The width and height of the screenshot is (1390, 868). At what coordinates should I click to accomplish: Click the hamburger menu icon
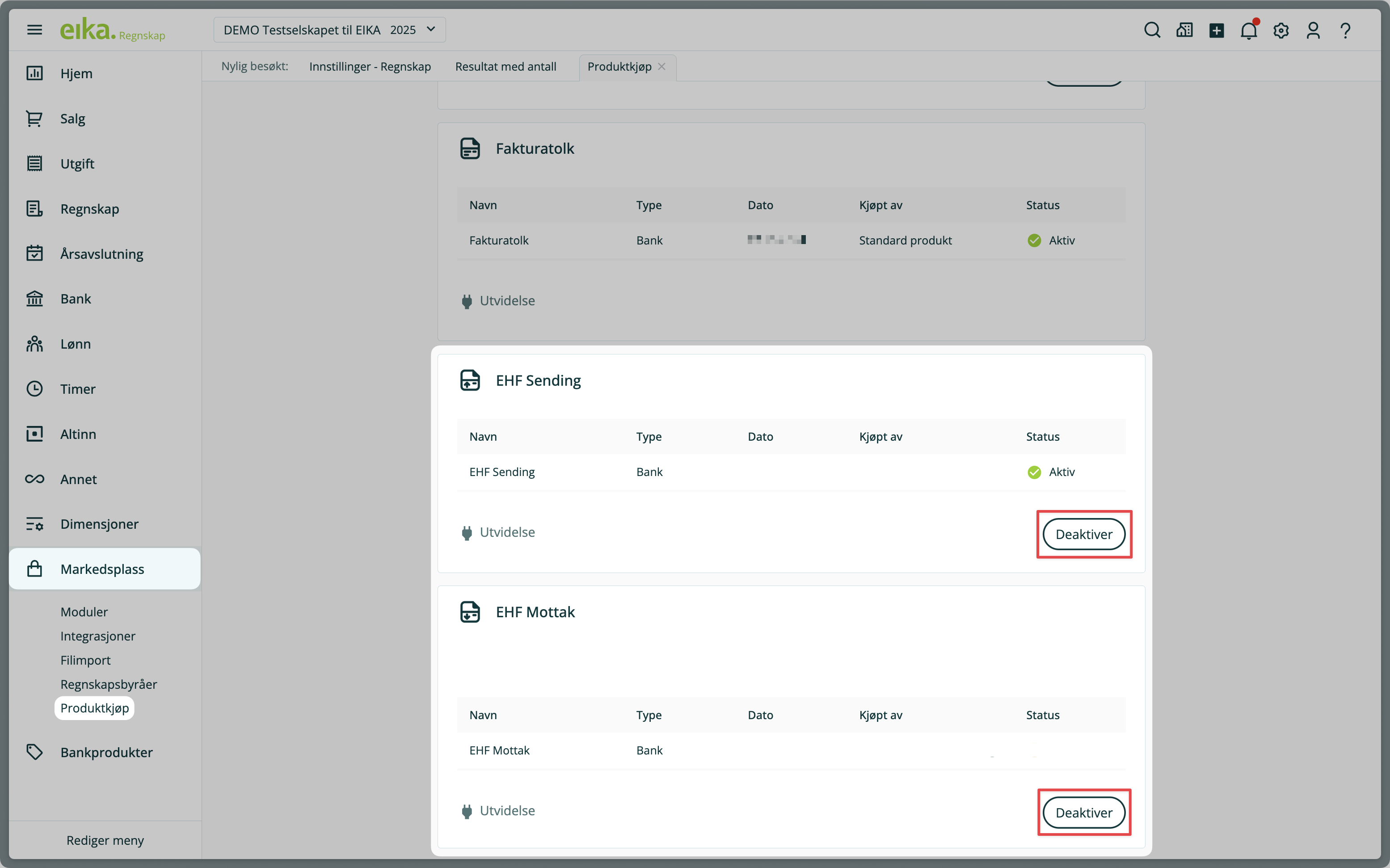[34, 29]
